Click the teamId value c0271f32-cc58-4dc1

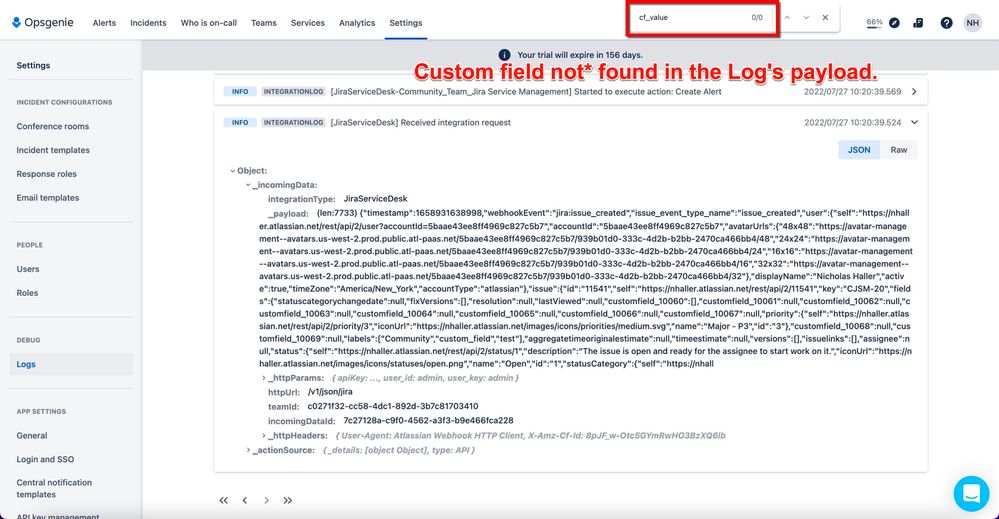(x=392, y=406)
